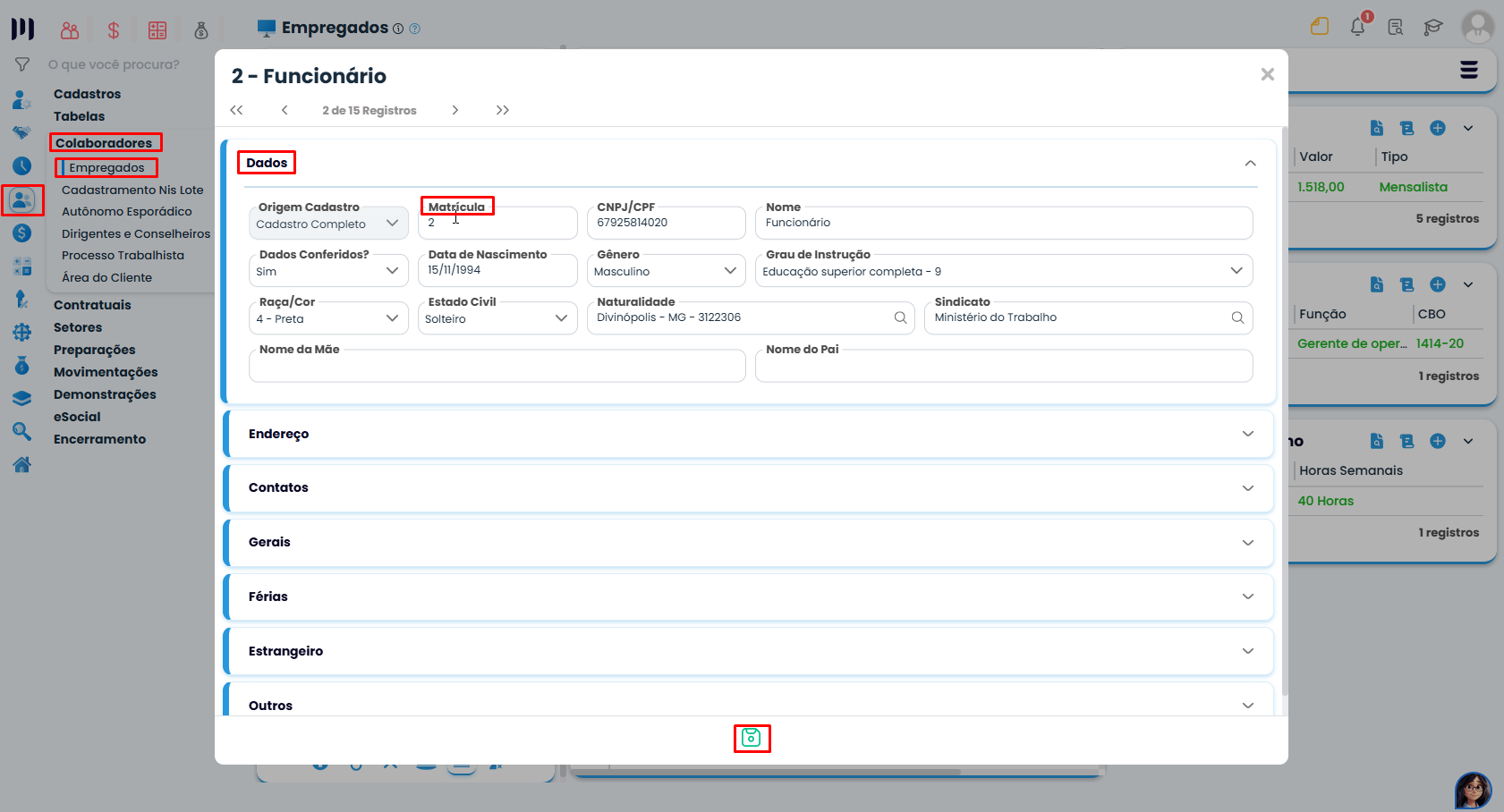Open the money bag module in top bar
This screenshot has width=1504, height=812.
[201, 30]
